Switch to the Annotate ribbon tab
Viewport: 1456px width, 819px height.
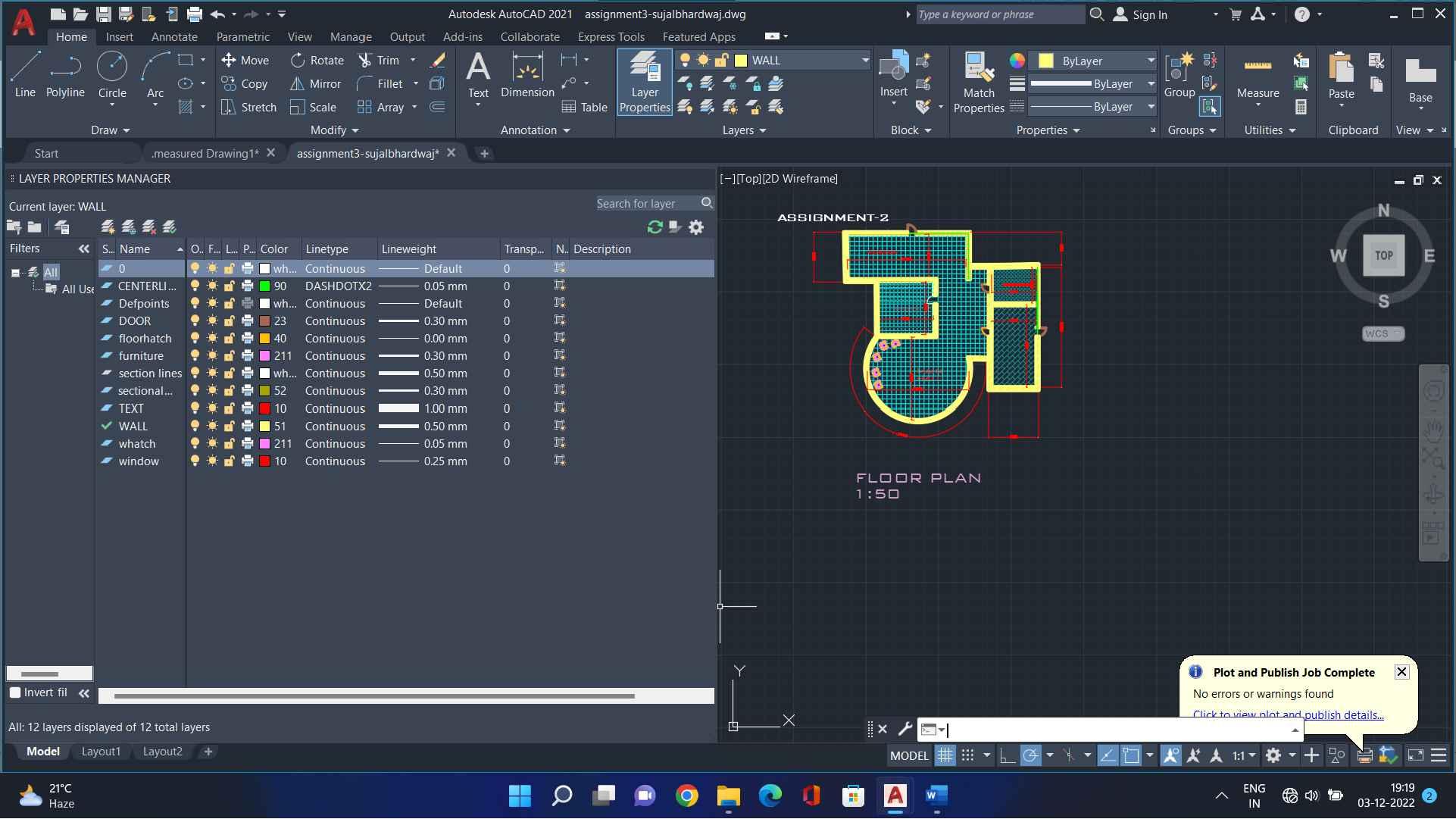[174, 36]
